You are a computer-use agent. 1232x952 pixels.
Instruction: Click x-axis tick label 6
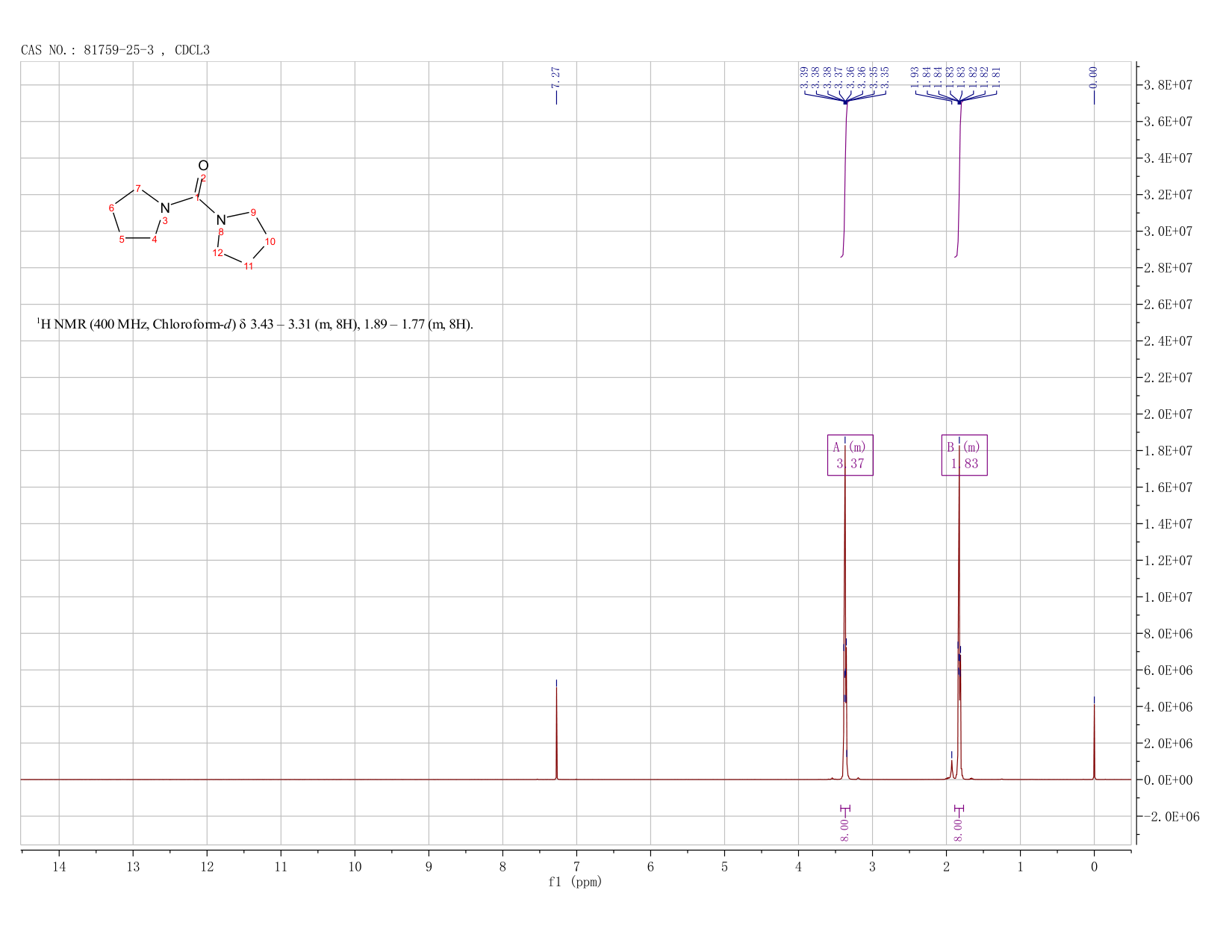[650, 867]
